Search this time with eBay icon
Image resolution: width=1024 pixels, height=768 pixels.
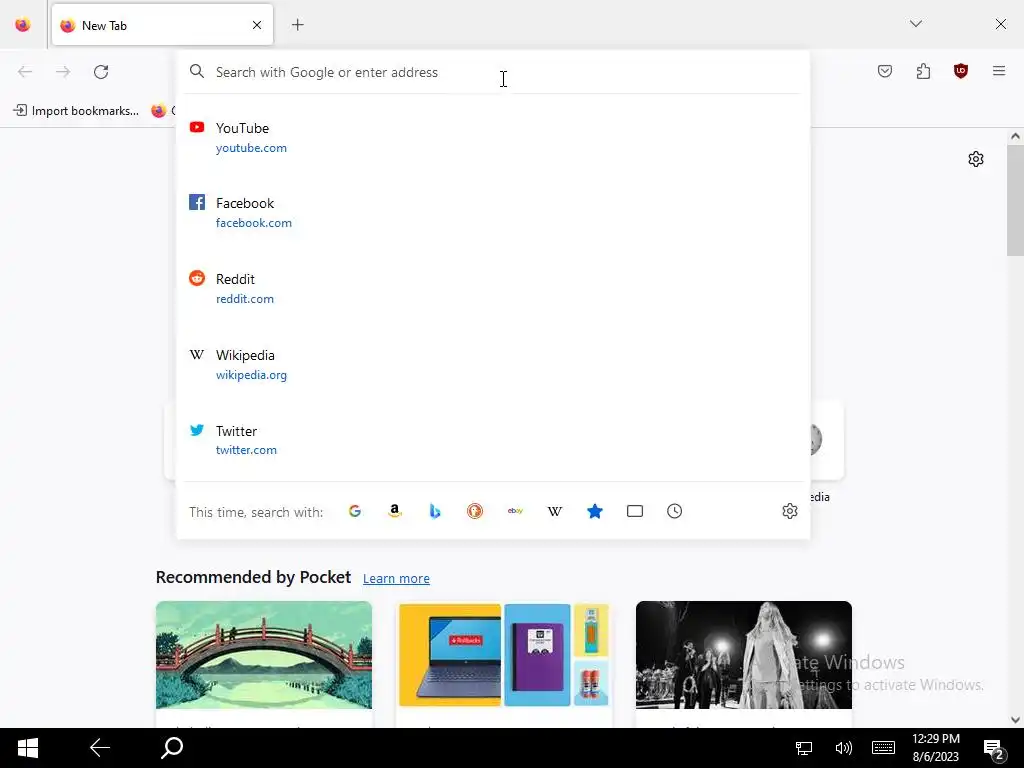(515, 511)
